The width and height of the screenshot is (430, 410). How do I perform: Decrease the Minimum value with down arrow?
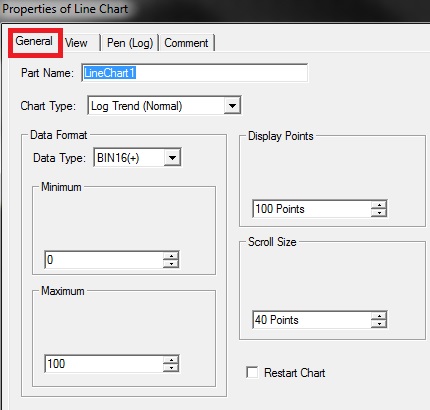(171, 264)
